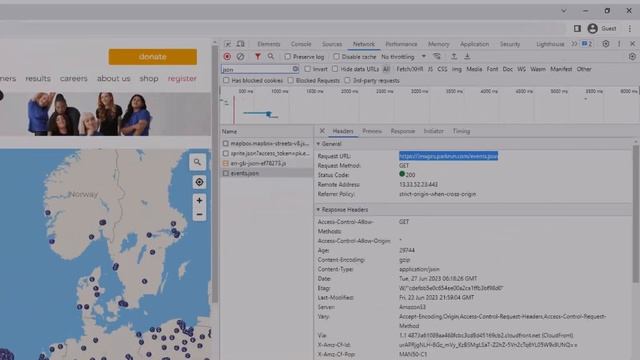Select the sprite.json request row
Viewport: 640px width, 360px height.
point(267,153)
